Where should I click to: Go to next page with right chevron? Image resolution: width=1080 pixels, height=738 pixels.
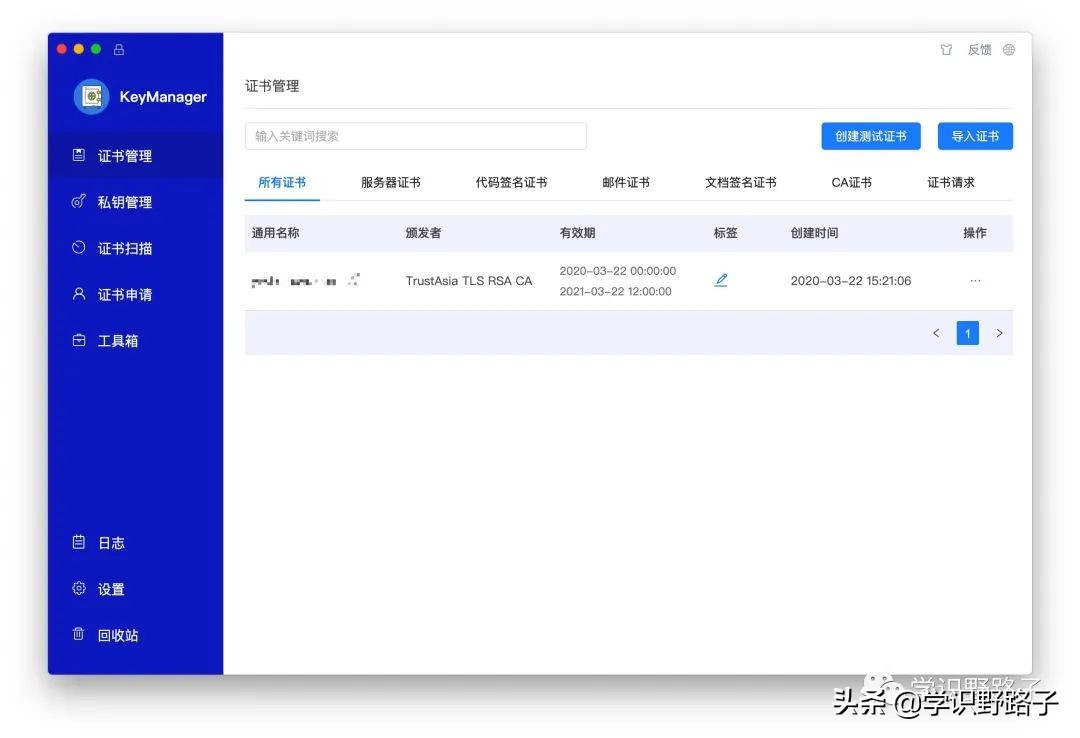1000,333
